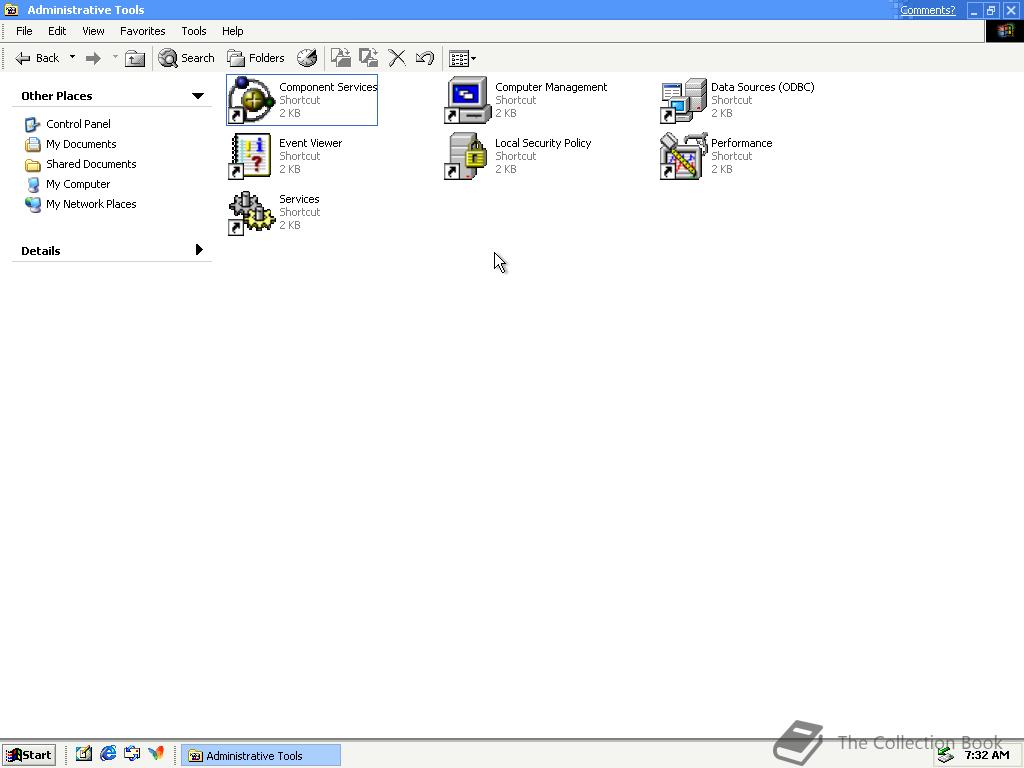The image size is (1024, 768).
Task: Click the Event Viewer name label
Action: click(310, 143)
